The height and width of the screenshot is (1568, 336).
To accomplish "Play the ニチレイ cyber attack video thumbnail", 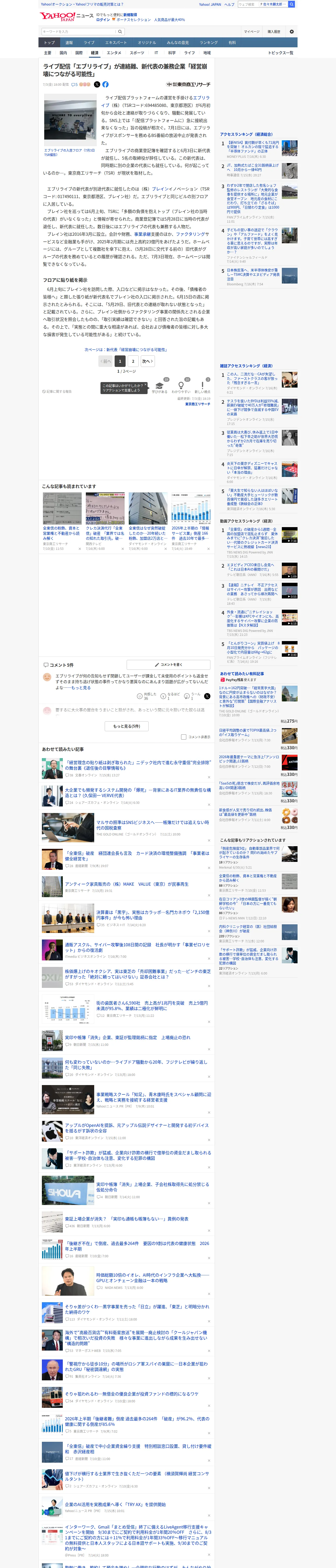I will (x=290, y=590).
